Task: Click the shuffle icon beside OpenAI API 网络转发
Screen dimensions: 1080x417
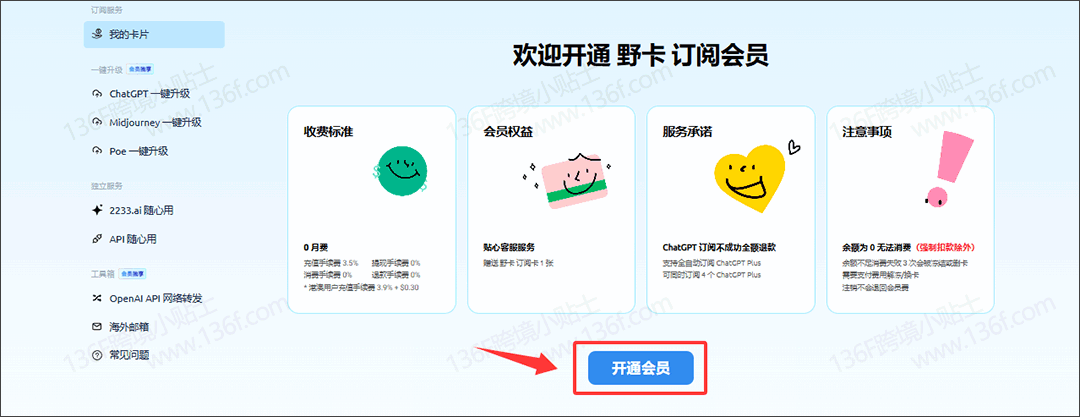Action: 97,298
